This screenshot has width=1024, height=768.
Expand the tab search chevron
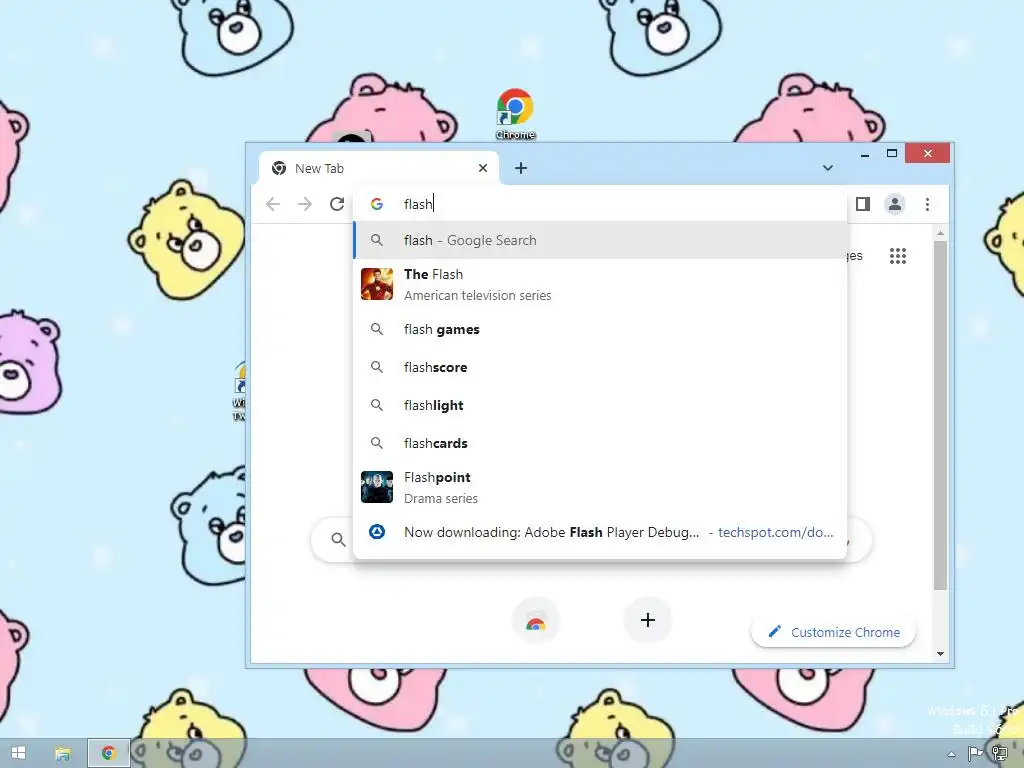tap(827, 168)
